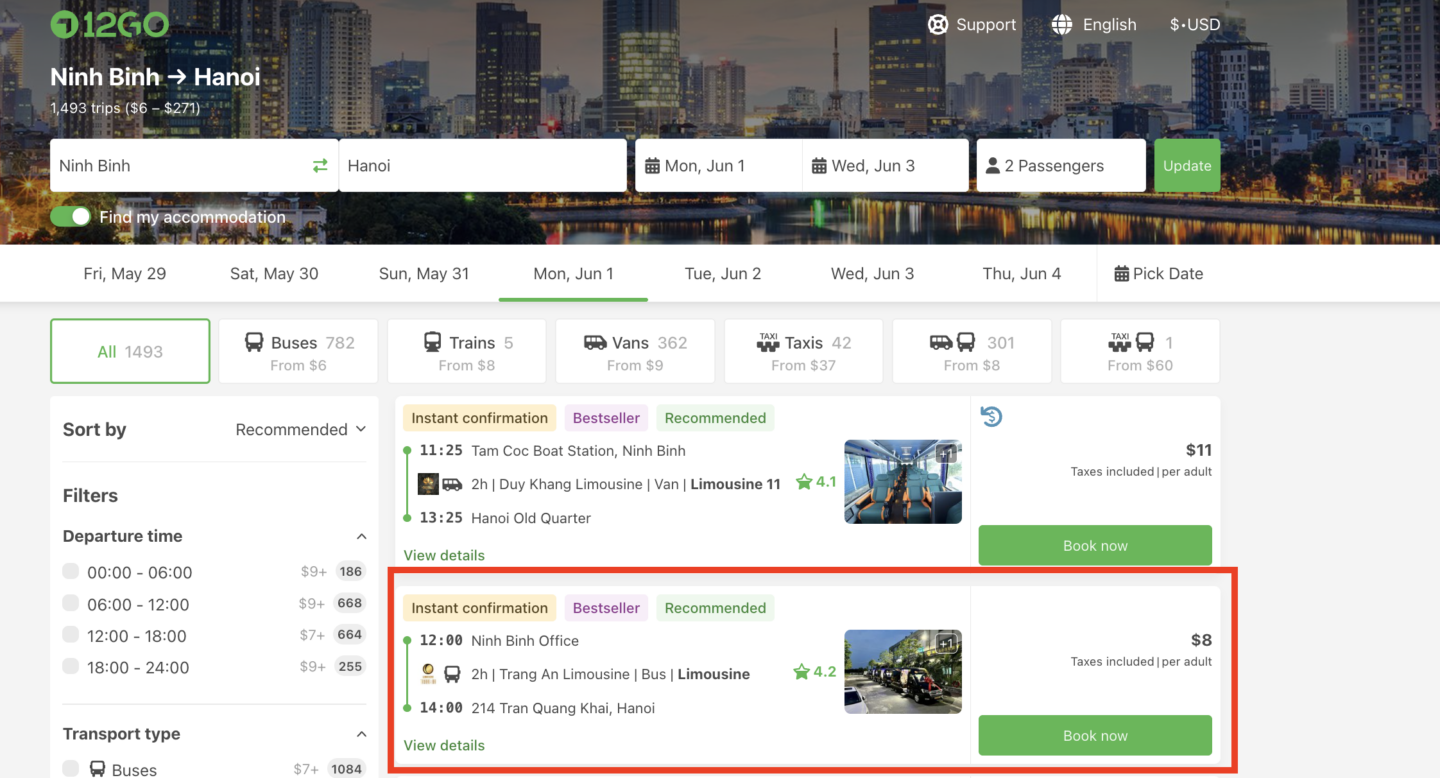Viewport: 1440px width, 778px height.
Task: Open the Duy Khang van interior photo
Action: point(903,482)
